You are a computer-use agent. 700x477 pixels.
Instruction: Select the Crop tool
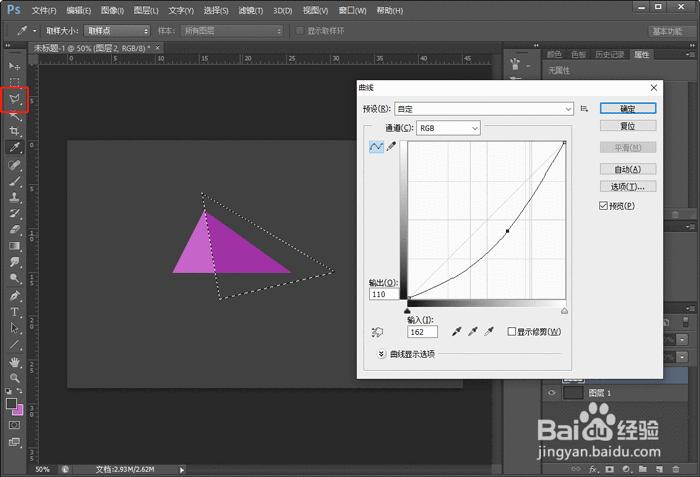point(14,131)
